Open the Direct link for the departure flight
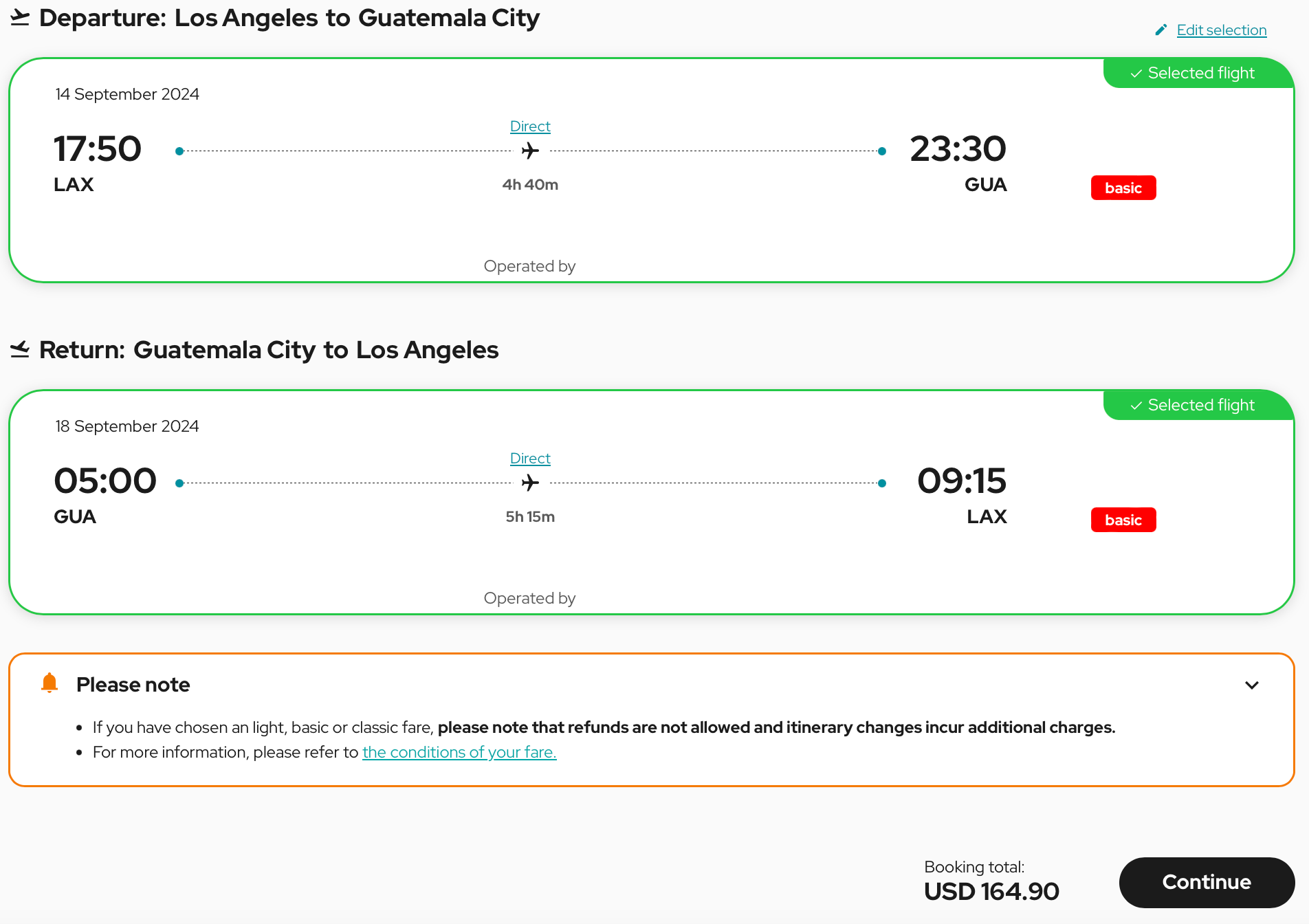Screen dimensions: 1309x924 coord(530,126)
